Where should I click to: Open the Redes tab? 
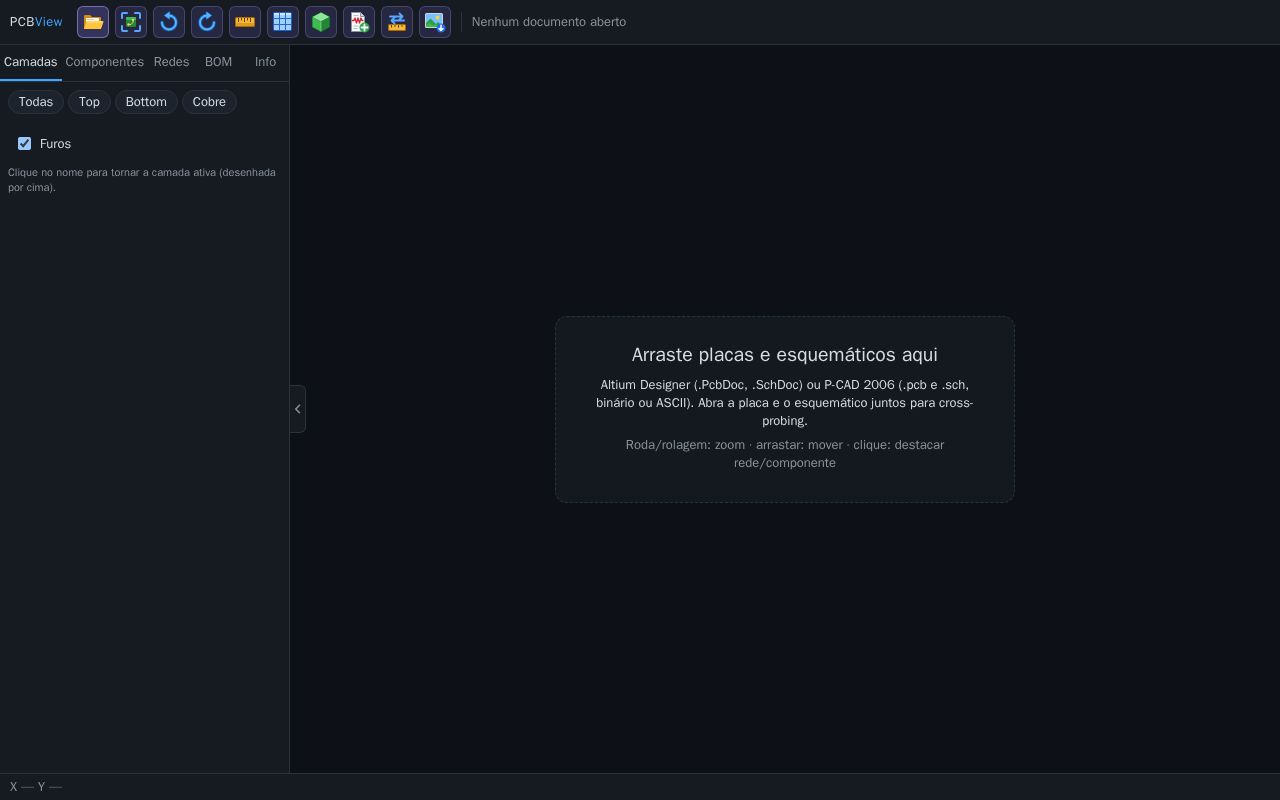point(171,62)
